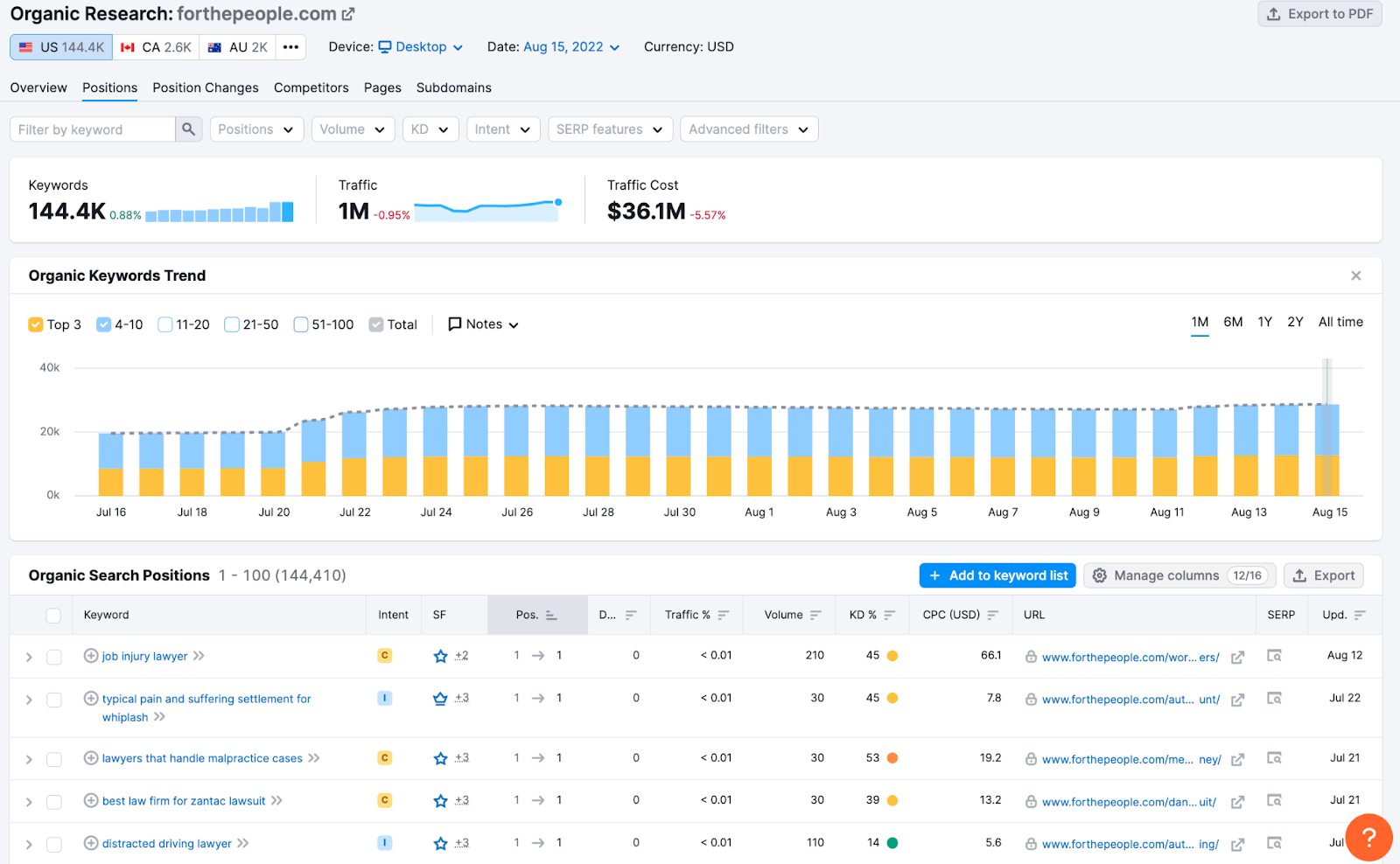Open external URL icon for whiplash settlement row
Viewport: 1400px width, 864px height.
(x=1237, y=700)
